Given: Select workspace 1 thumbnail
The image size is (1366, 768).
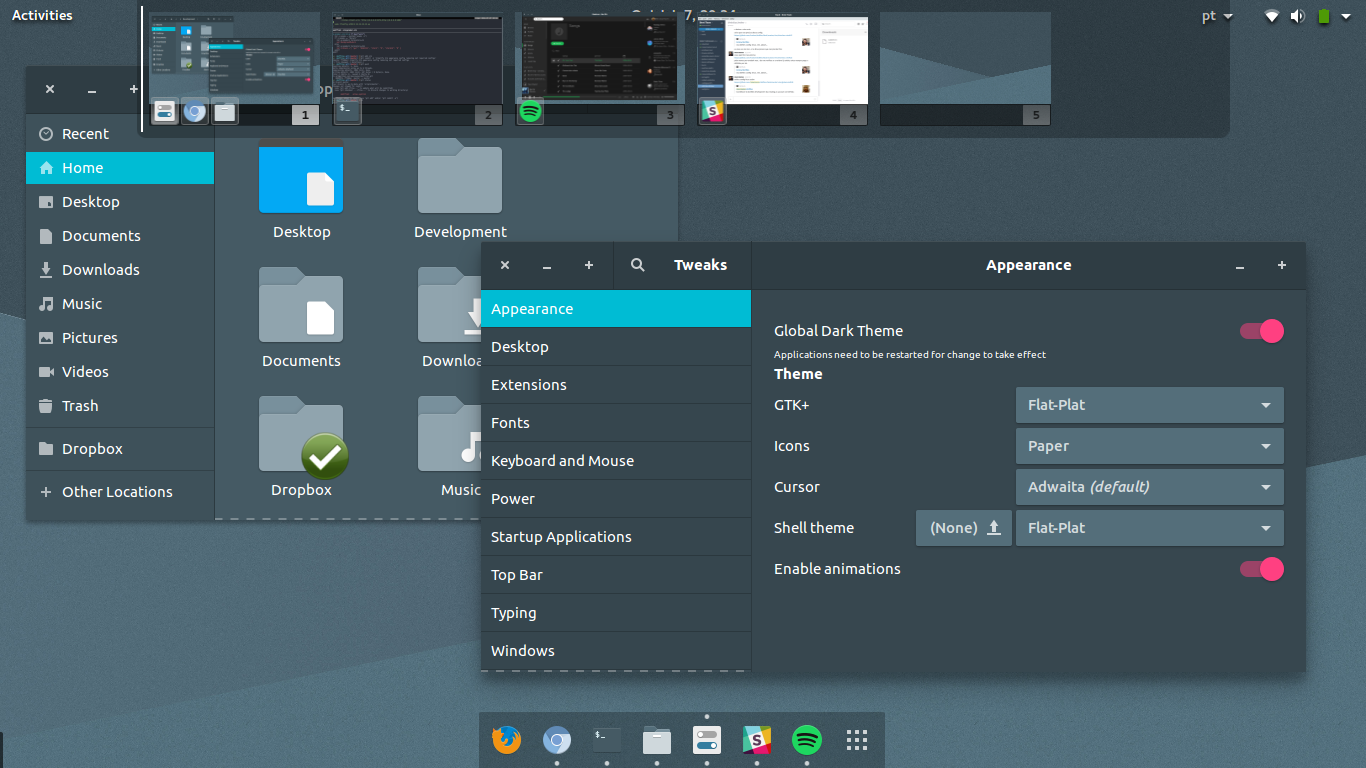Looking at the screenshot, I should tap(234, 68).
